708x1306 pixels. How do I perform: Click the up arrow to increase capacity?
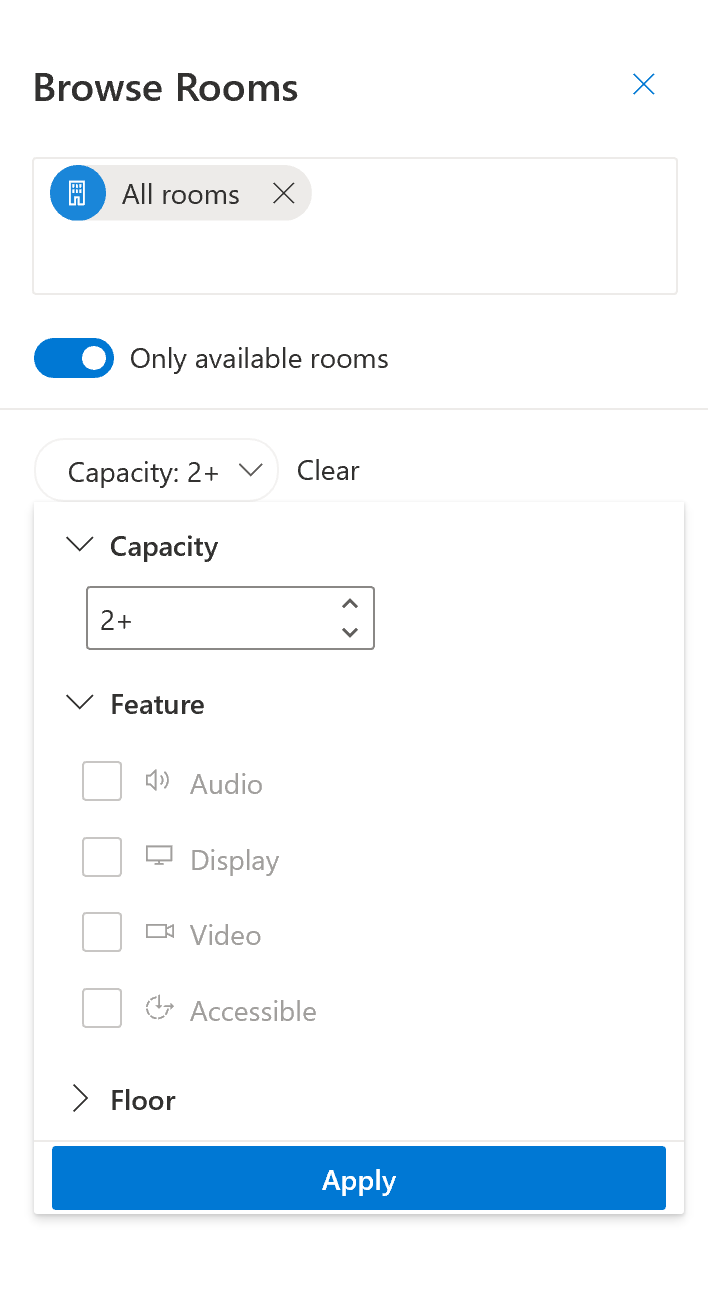350,603
